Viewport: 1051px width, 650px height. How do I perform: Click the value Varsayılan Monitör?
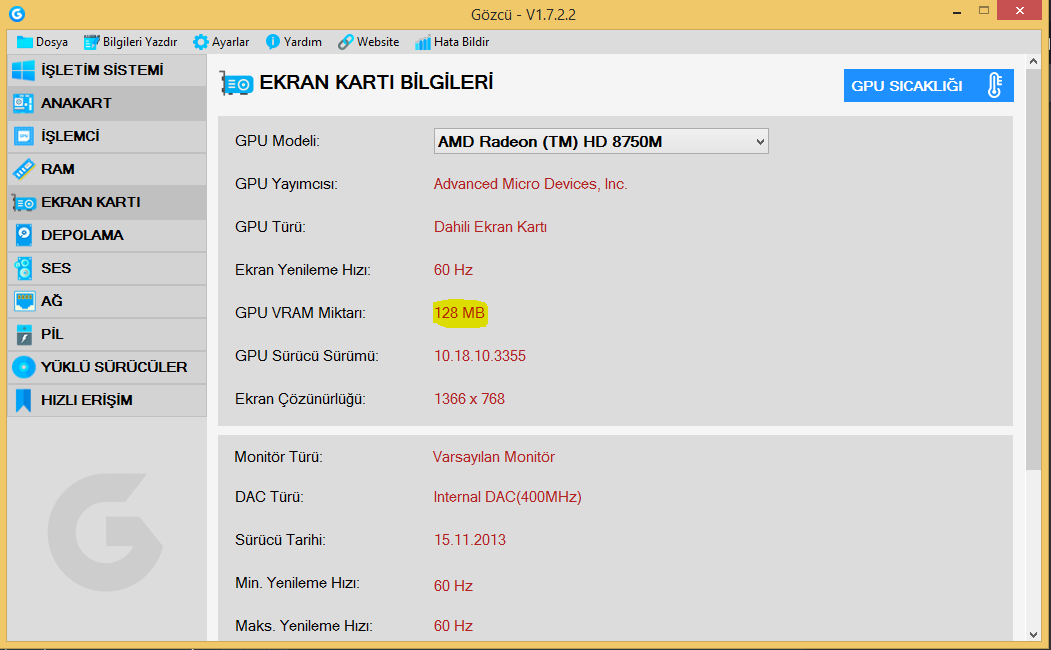click(493, 456)
